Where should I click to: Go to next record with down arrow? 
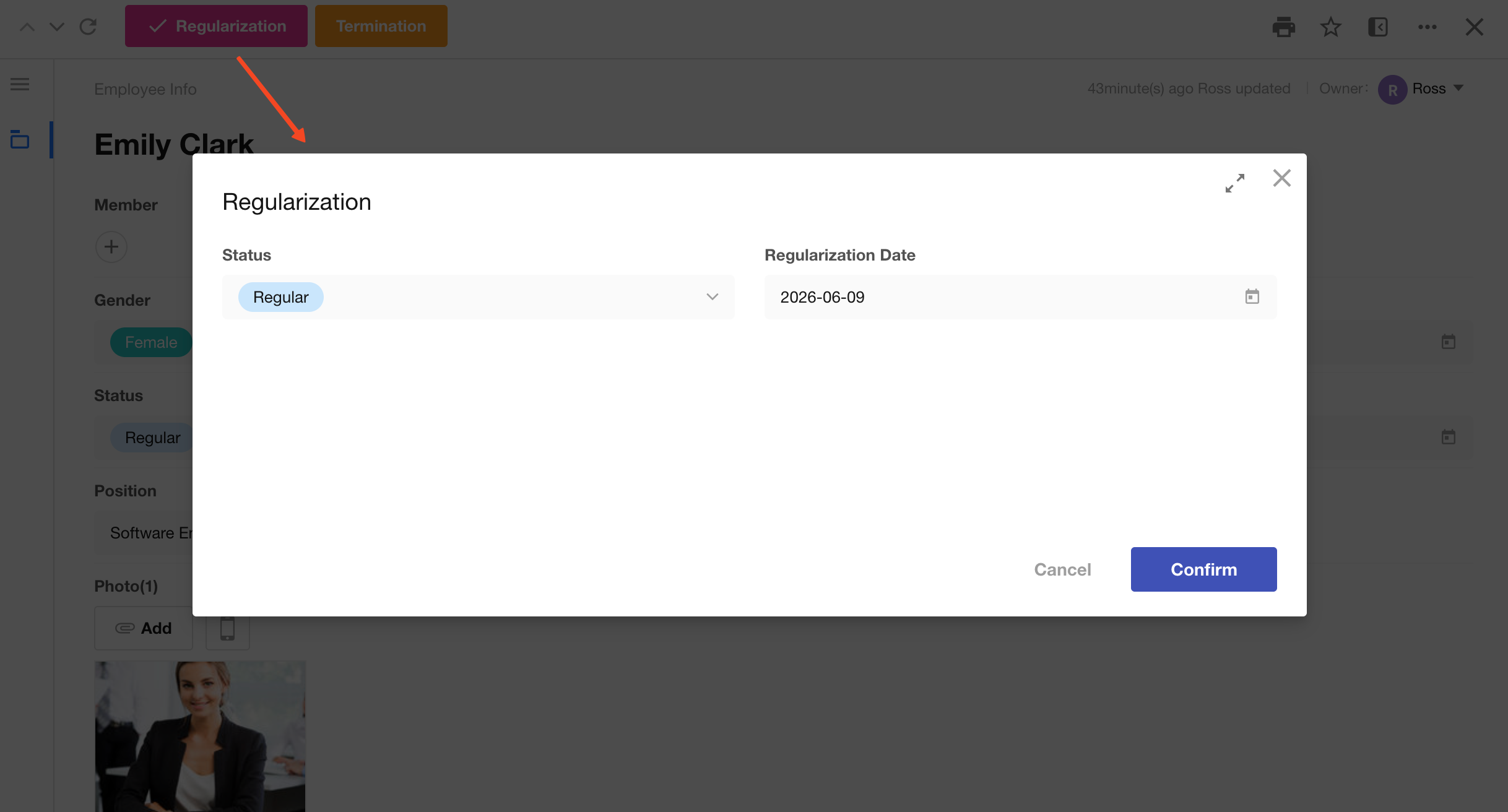click(x=57, y=27)
